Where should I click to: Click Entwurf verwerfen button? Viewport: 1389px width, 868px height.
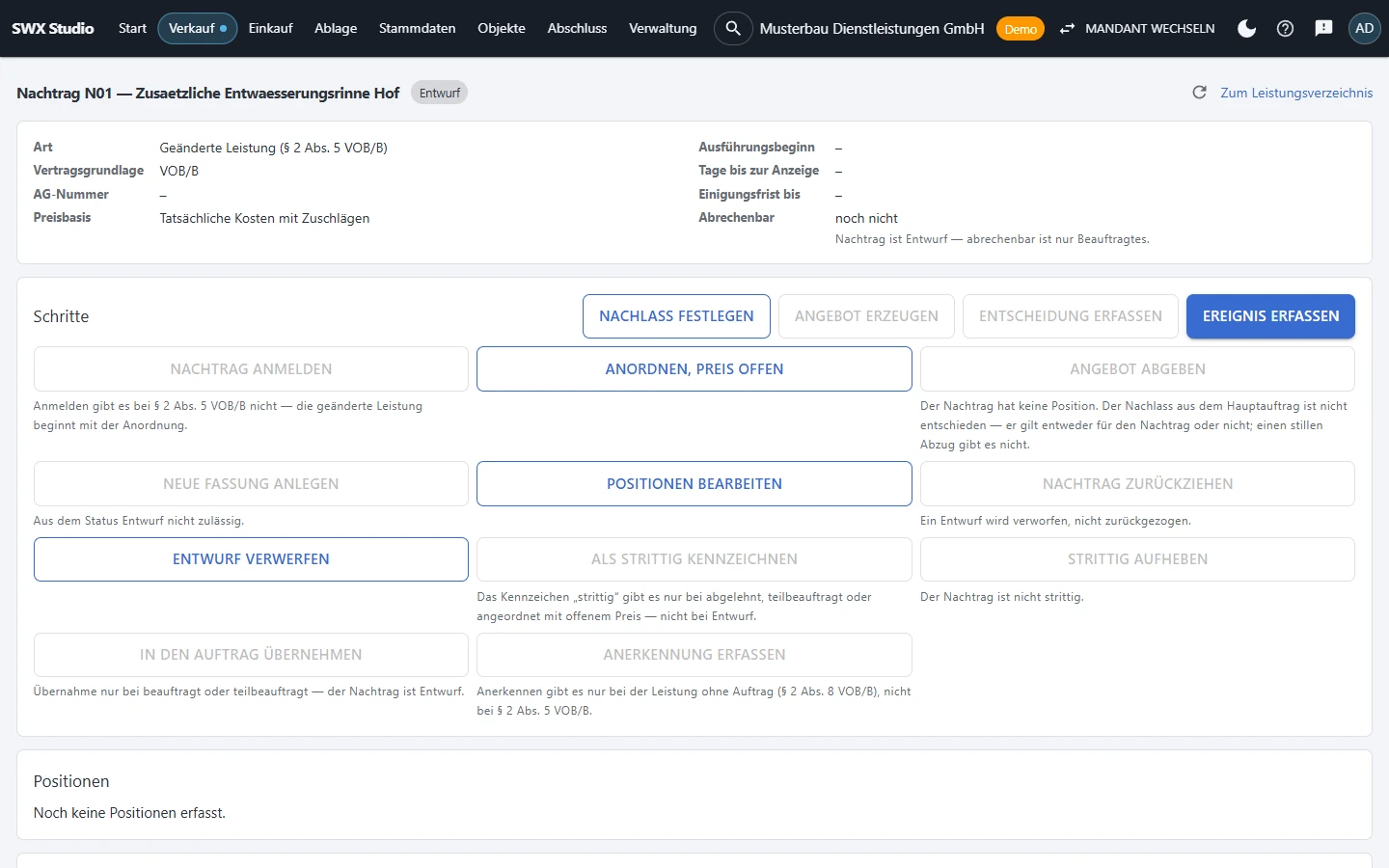point(251,559)
